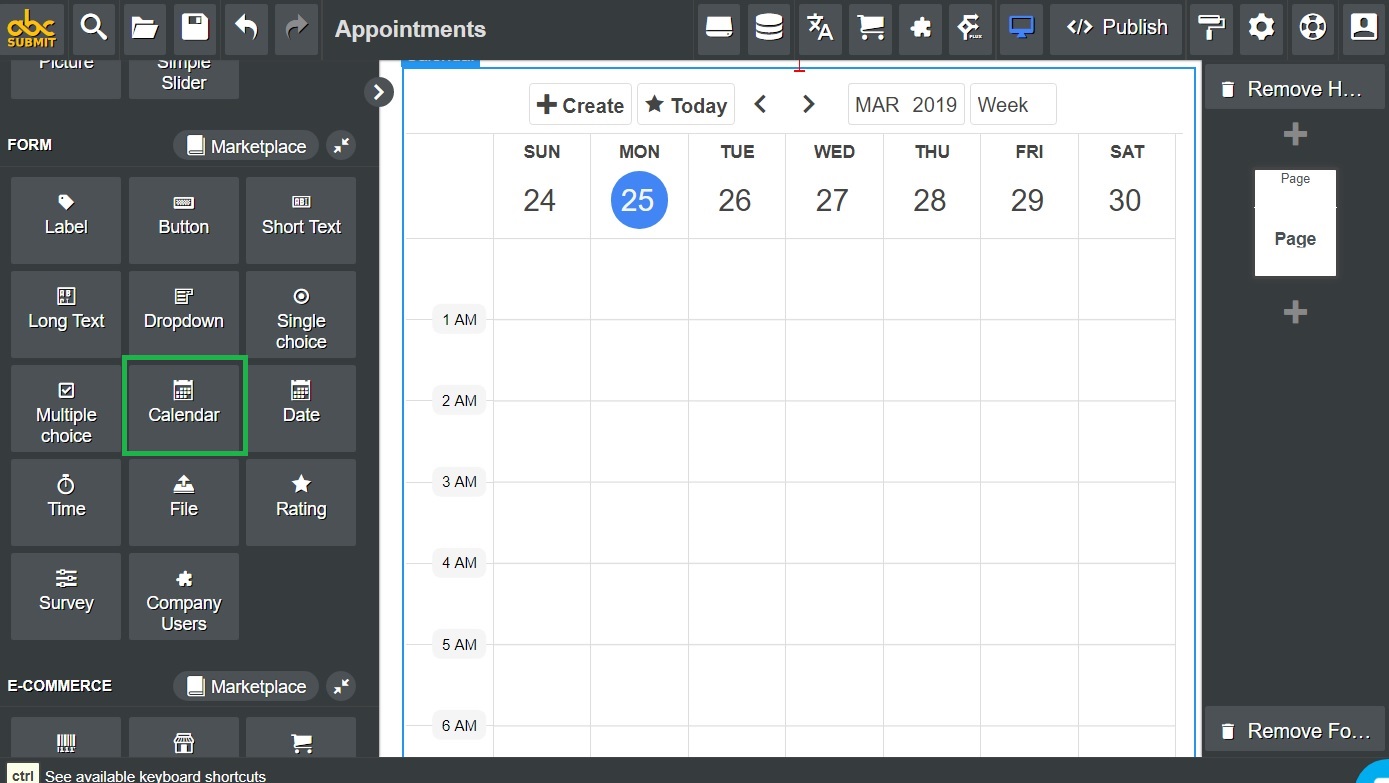This screenshot has height=783, width=1389.
Task: Preview the form with the monitor icon
Action: click(1021, 29)
